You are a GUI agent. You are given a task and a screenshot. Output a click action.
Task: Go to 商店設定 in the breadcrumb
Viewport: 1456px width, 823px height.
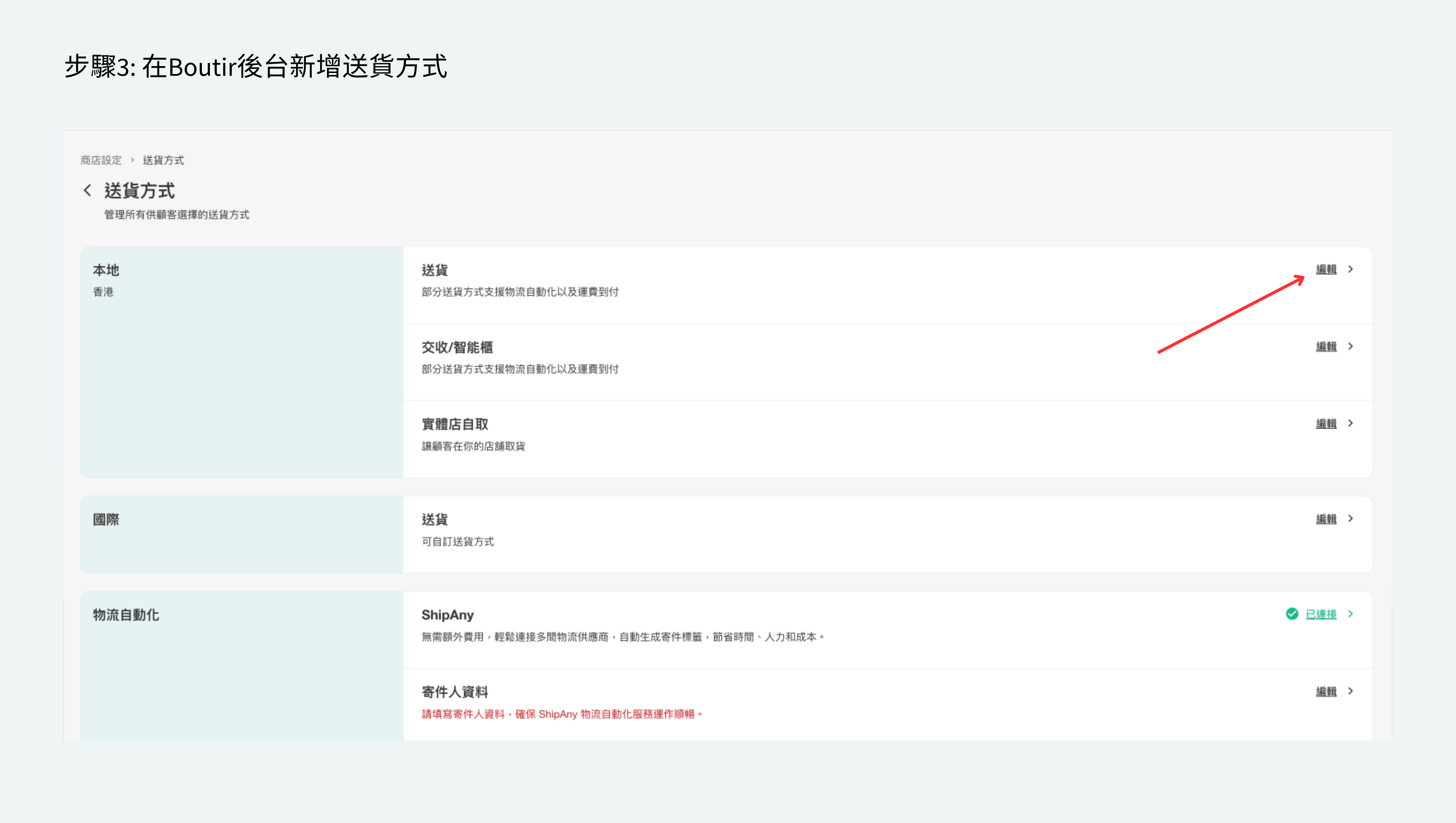(101, 160)
